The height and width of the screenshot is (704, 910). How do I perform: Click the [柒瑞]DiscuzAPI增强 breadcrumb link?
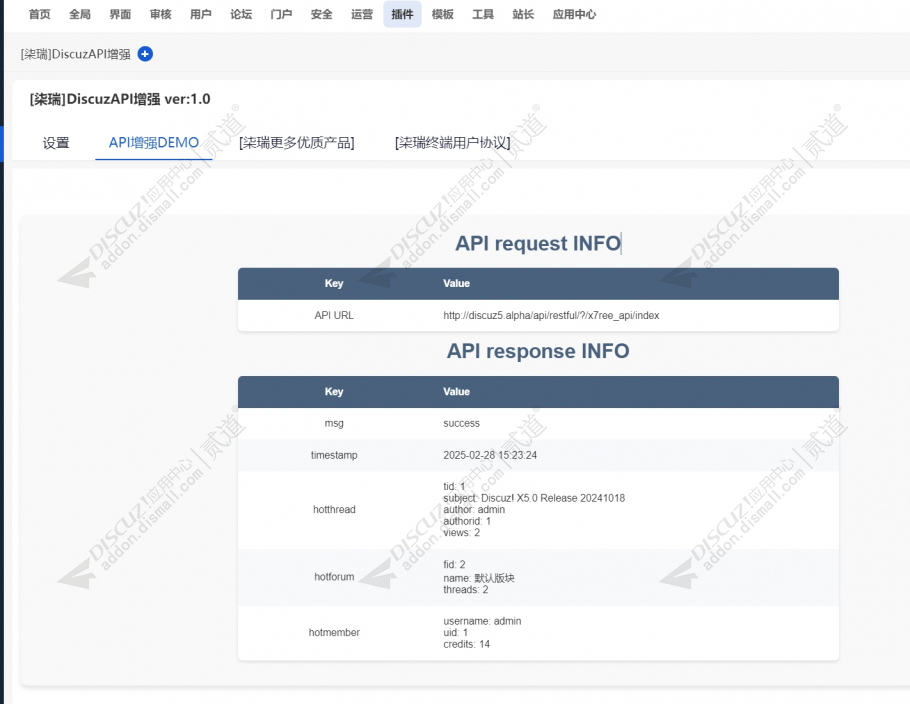(75, 54)
